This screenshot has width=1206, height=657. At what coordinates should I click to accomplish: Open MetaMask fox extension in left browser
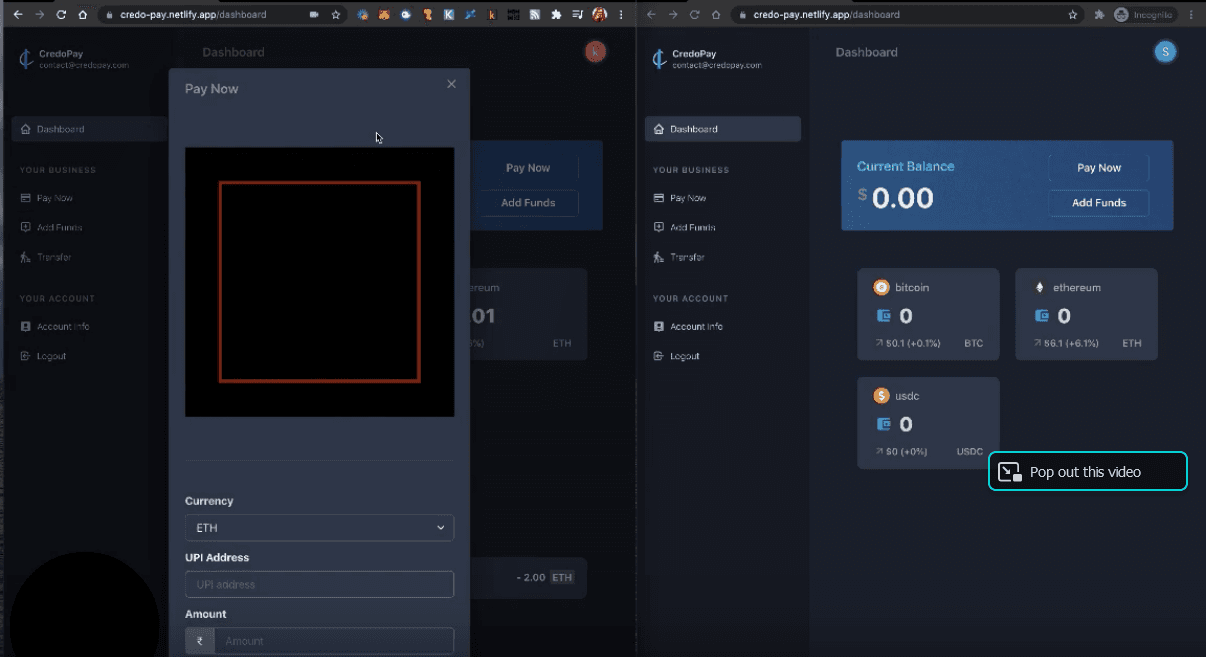[x=384, y=15]
